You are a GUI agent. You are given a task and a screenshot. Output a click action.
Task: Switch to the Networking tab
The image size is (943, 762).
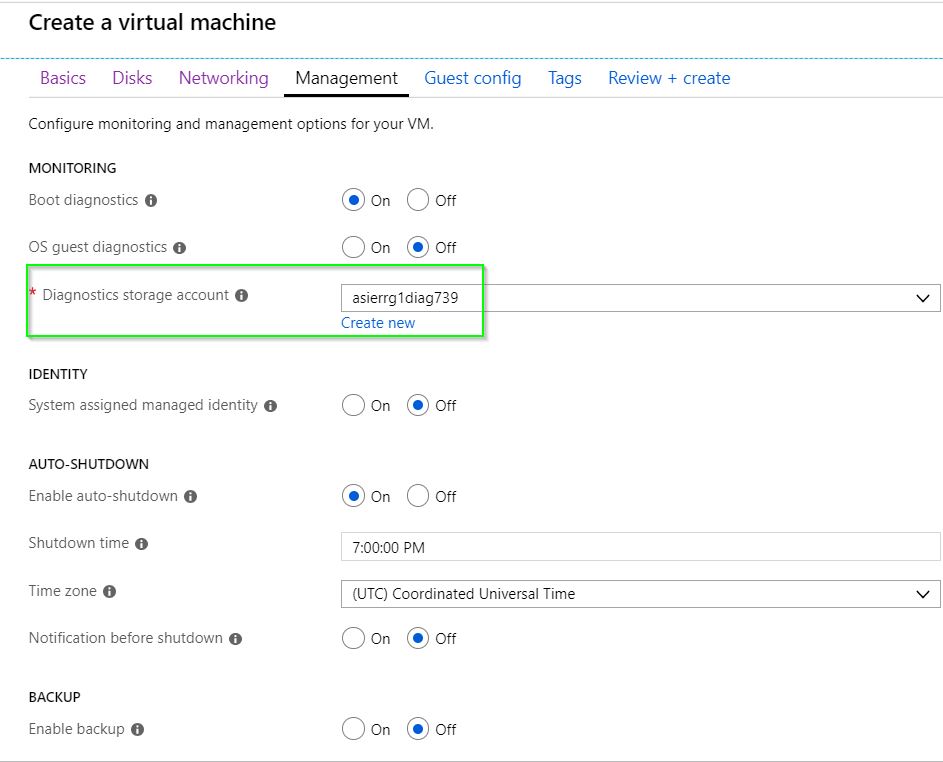[x=224, y=78]
